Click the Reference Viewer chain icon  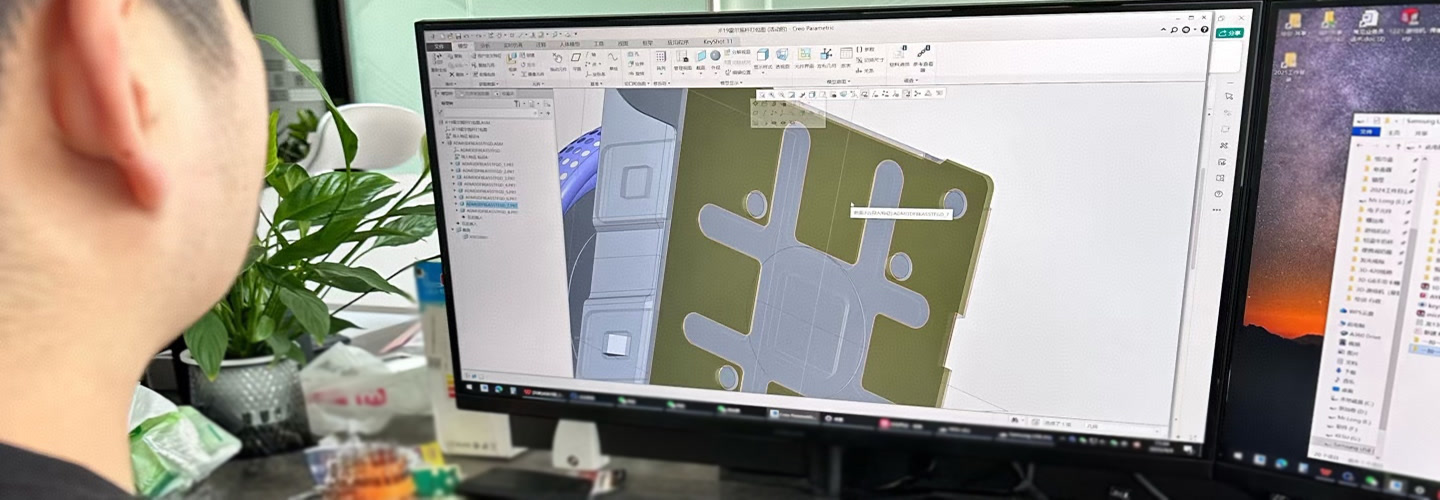[923, 52]
